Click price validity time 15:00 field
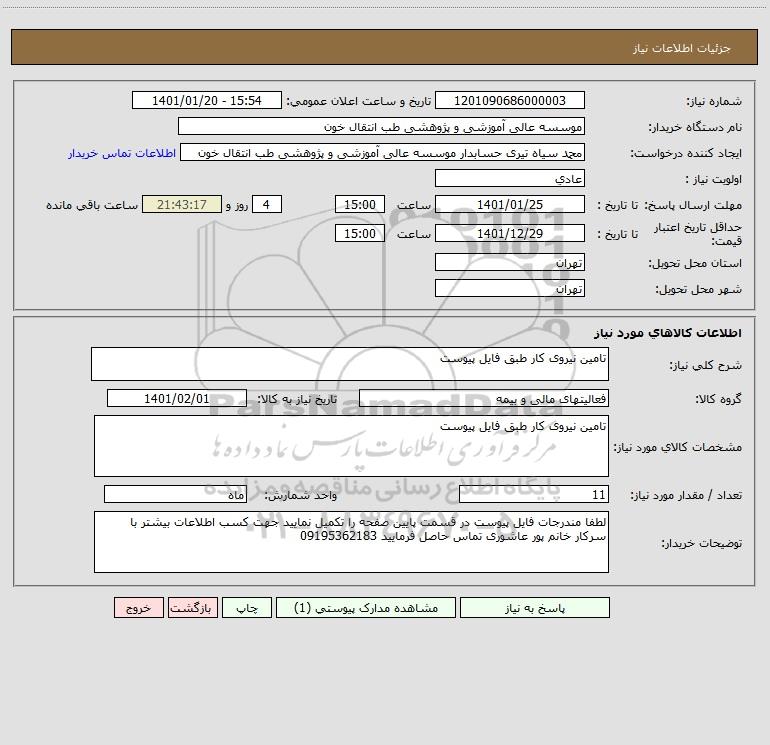 pyautogui.click(x=359, y=233)
